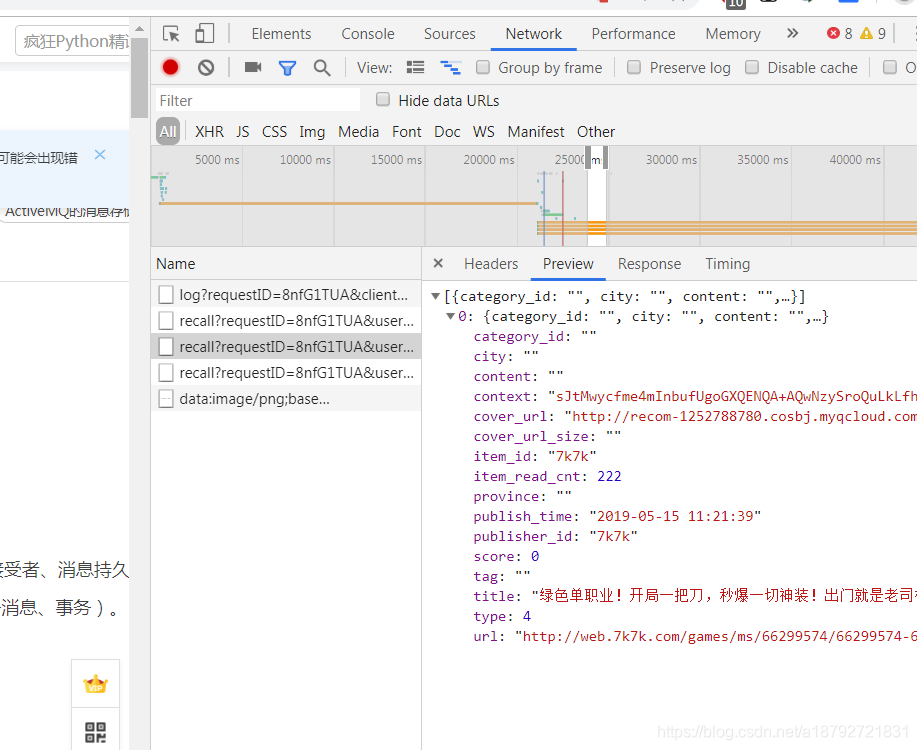Stop recording network log with red button

pyautogui.click(x=170, y=68)
